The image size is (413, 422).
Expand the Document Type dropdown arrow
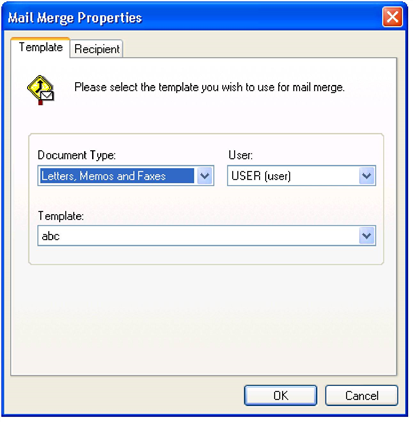point(205,176)
